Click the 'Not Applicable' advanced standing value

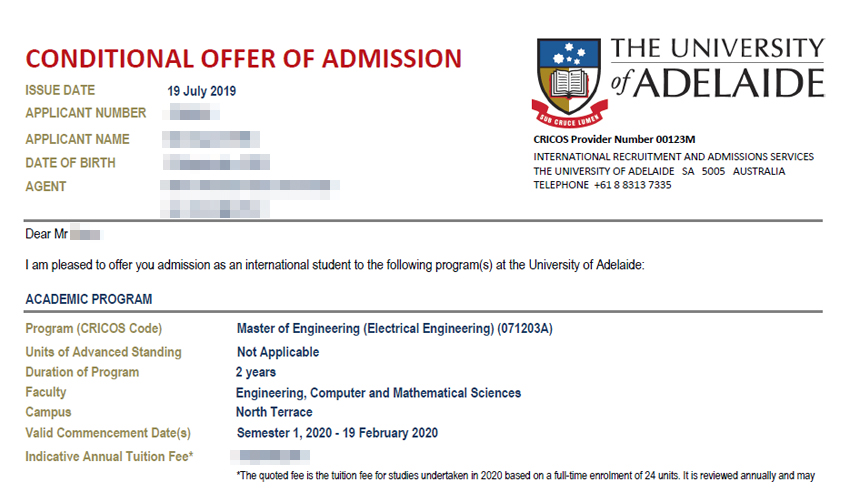[x=278, y=352]
